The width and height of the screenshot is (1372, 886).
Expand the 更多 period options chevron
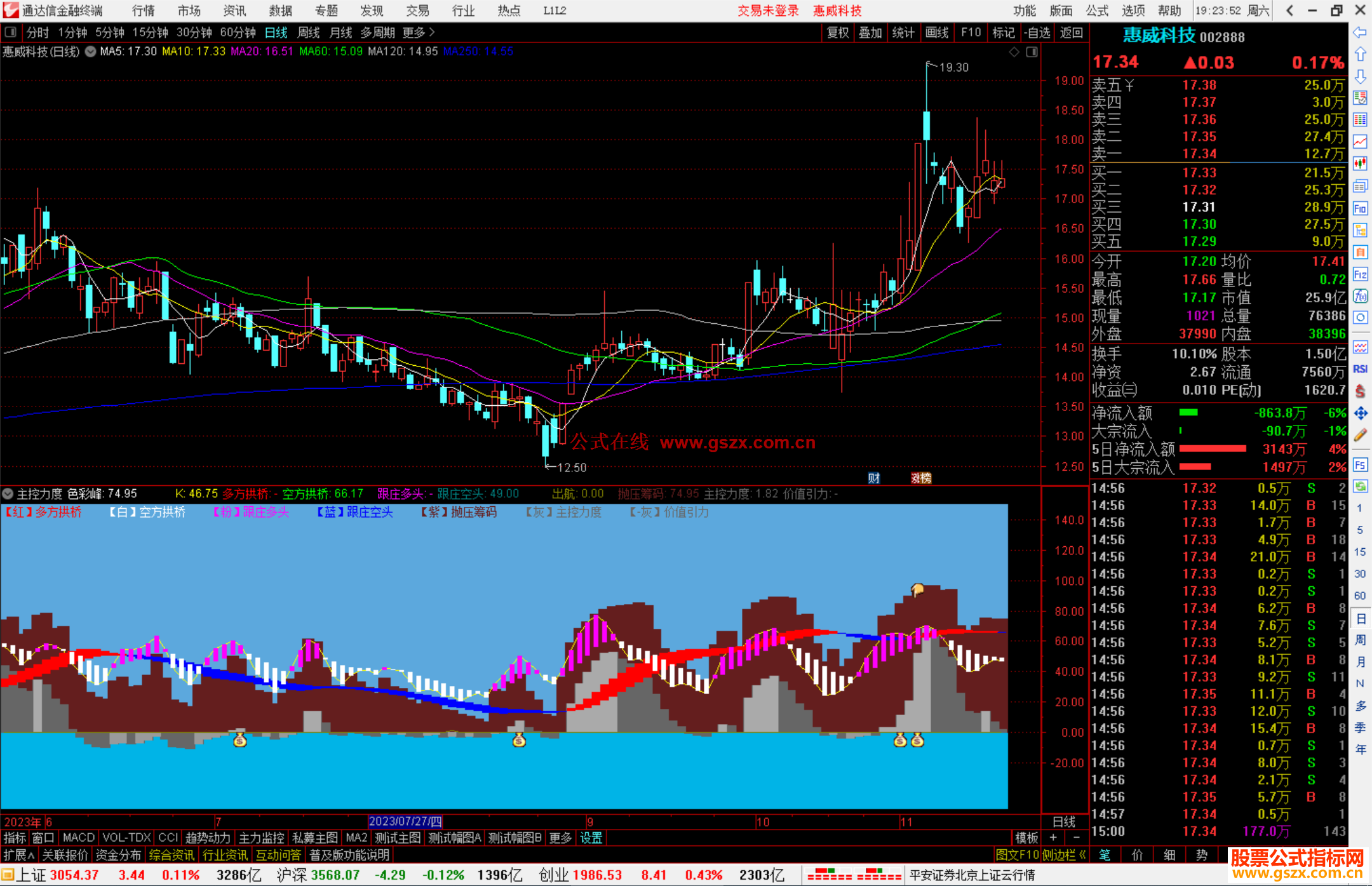pos(432,32)
